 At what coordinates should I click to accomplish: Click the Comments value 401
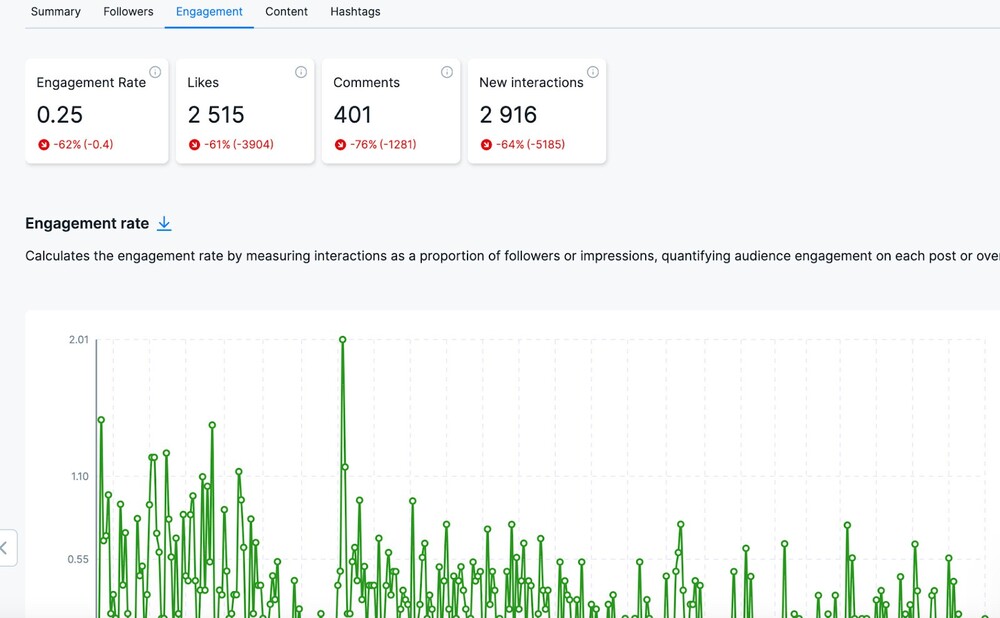coord(353,115)
